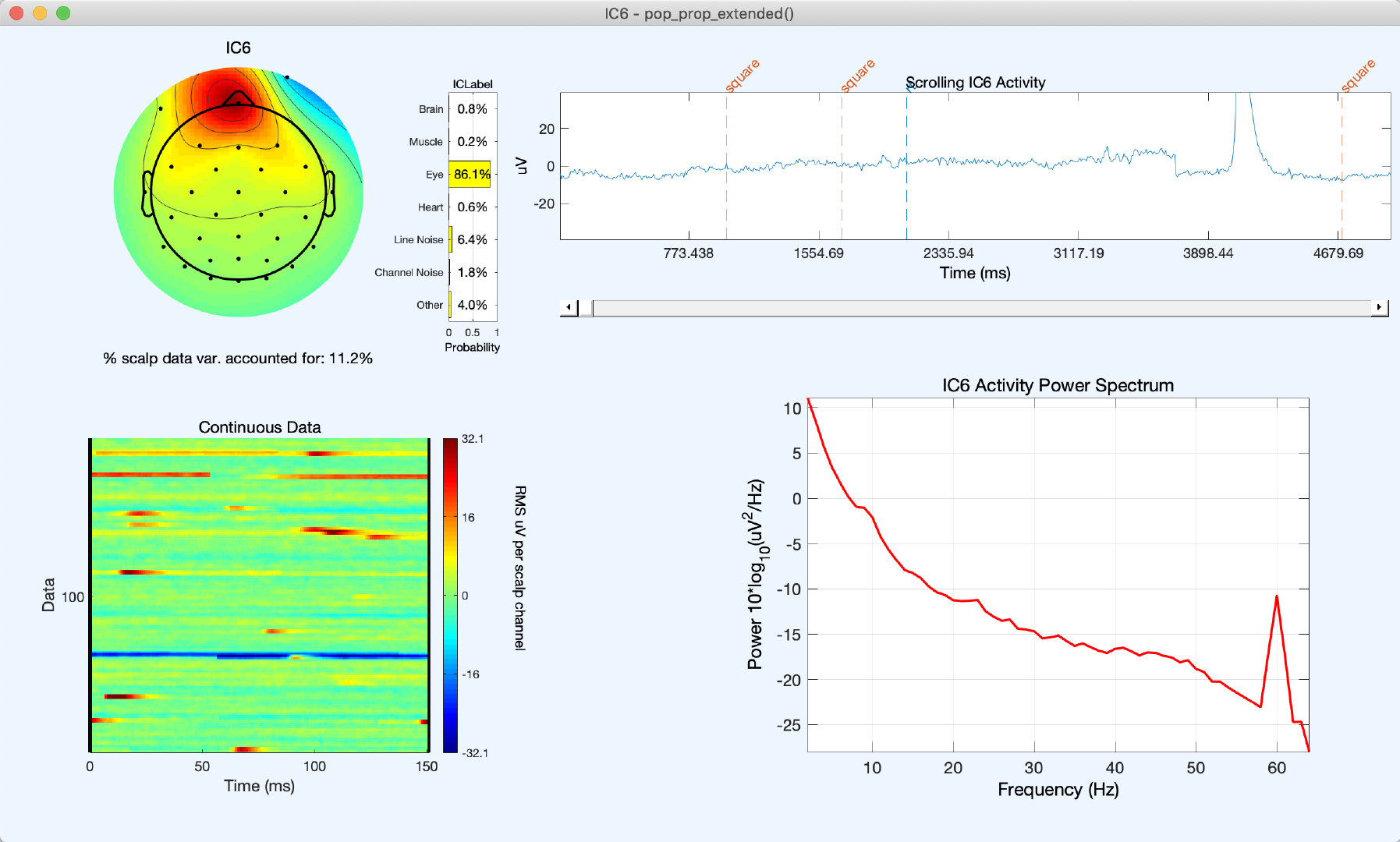The height and width of the screenshot is (842, 1400).
Task: Click the green zoom button in title bar
Action: (x=63, y=13)
